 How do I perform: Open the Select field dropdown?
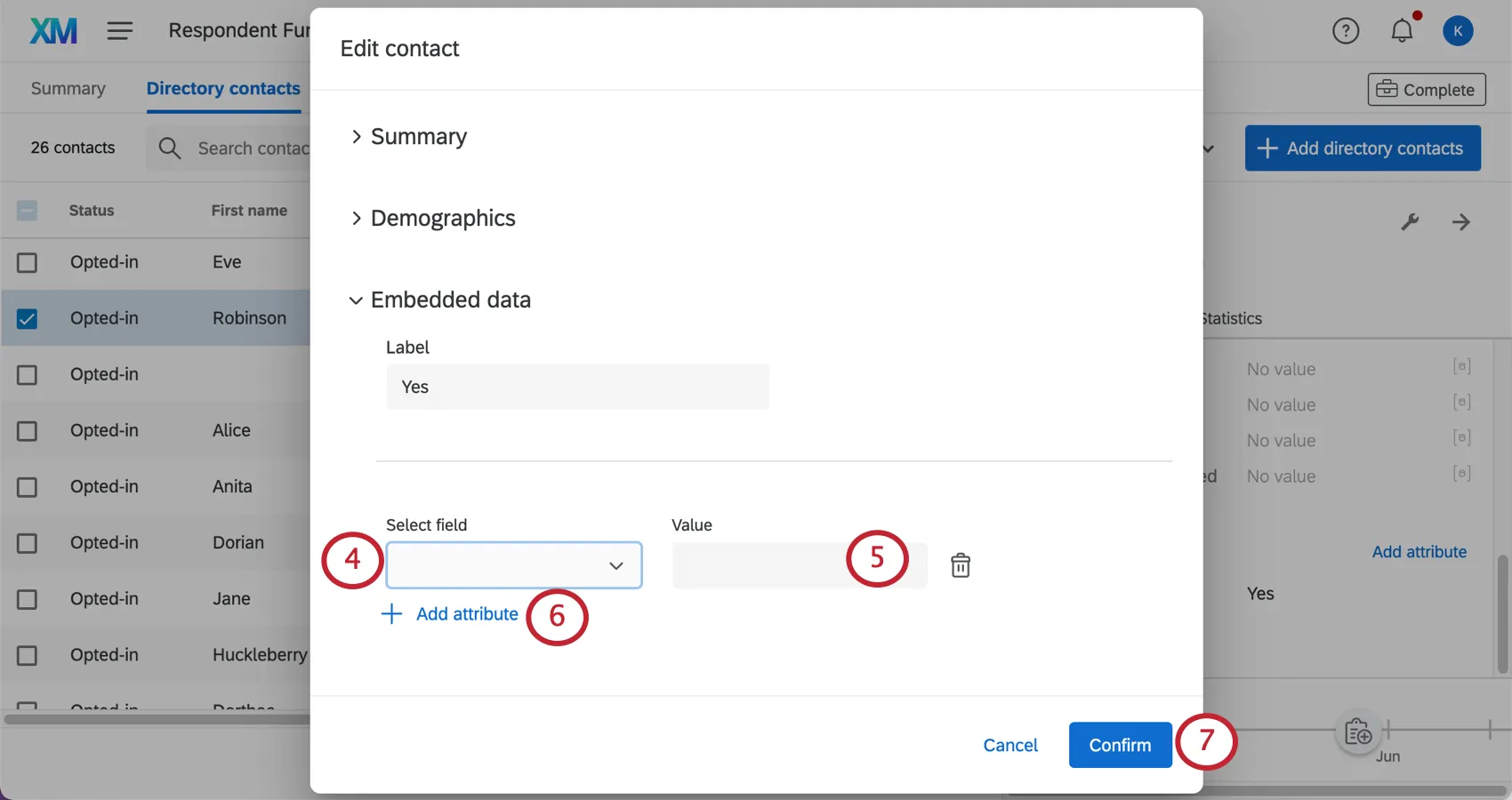coord(514,565)
